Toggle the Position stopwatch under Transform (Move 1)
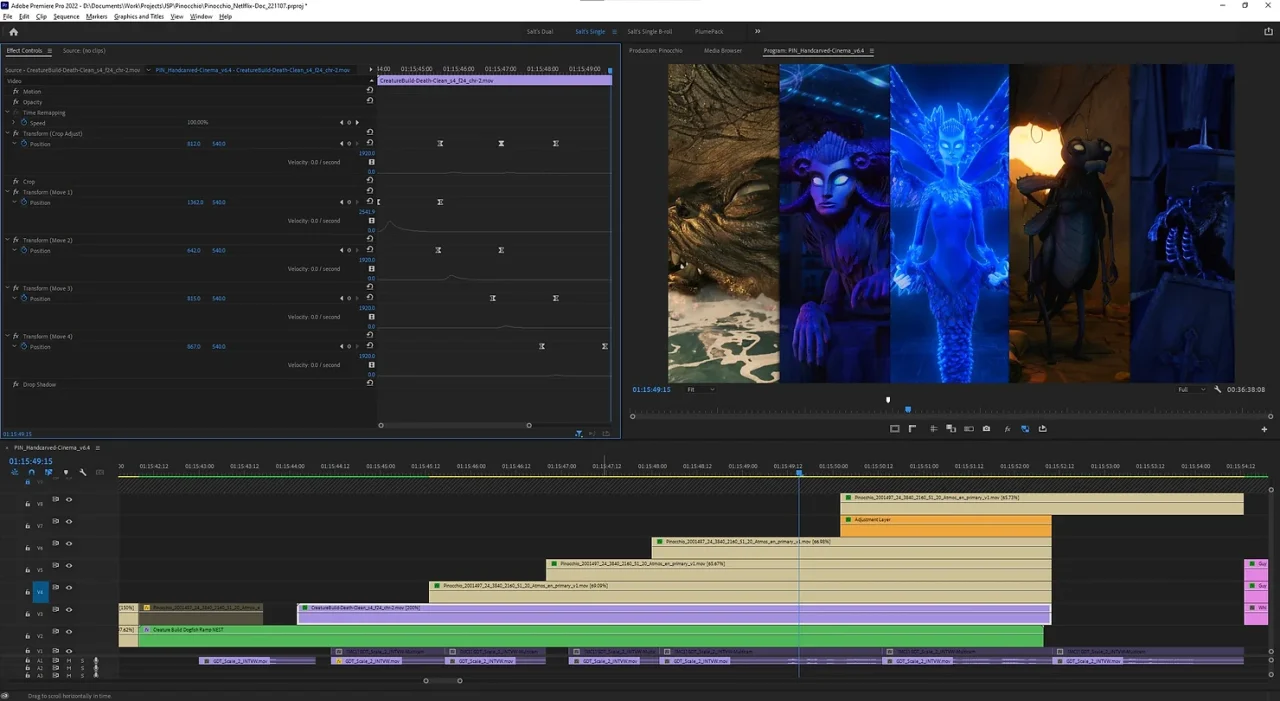The height and width of the screenshot is (701, 1280). click(25, 202)
